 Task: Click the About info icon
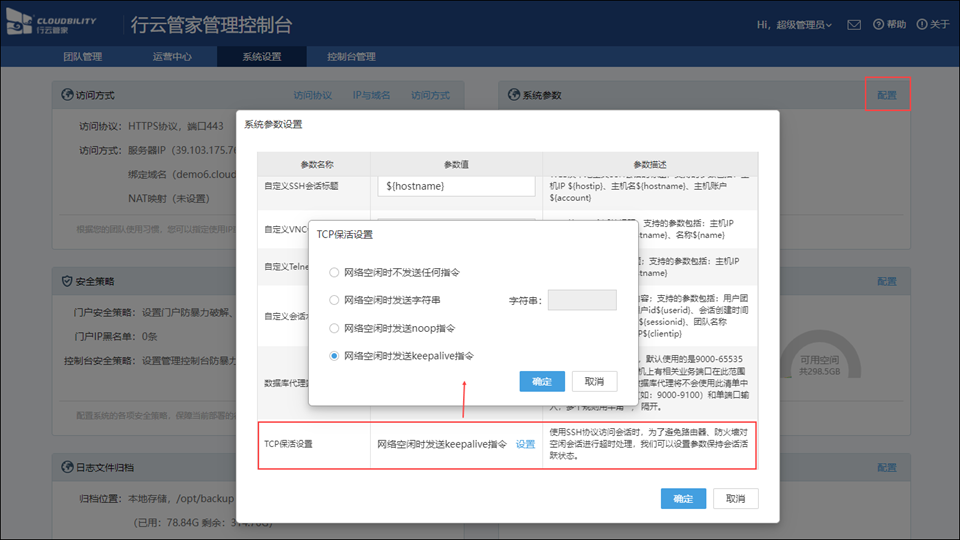point(922,25)
